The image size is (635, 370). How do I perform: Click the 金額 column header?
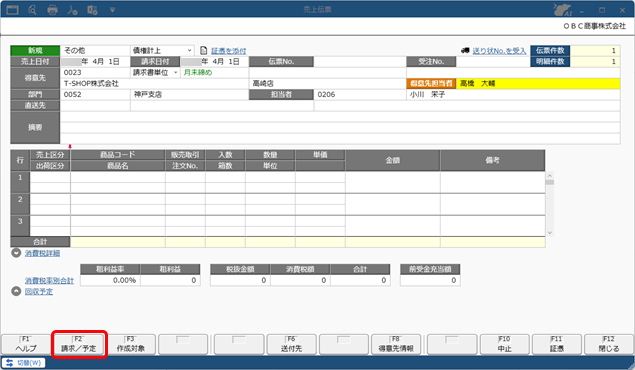(x=392, y=160)
